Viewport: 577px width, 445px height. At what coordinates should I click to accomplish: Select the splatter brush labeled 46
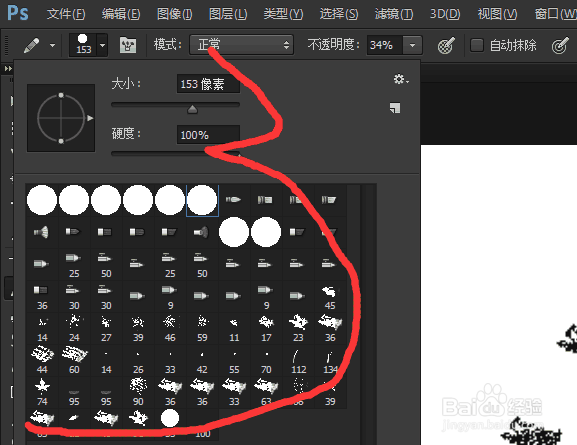170,328
